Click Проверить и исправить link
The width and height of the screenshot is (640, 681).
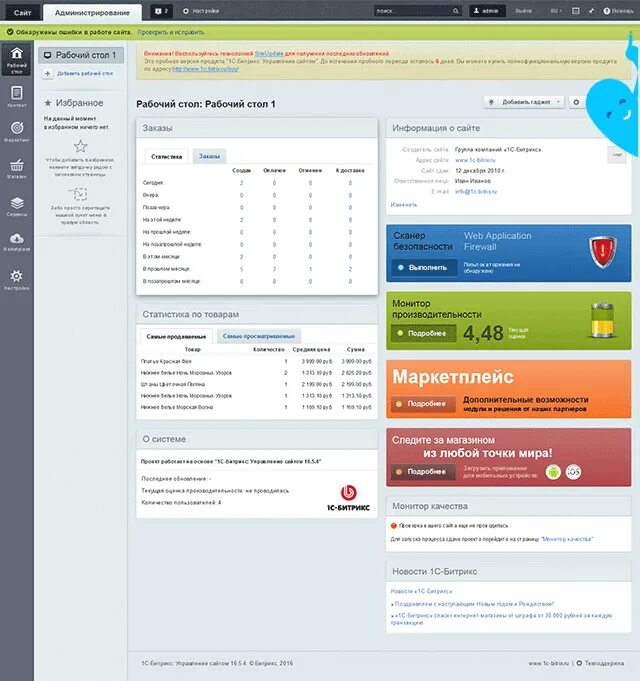click(171, 32)
